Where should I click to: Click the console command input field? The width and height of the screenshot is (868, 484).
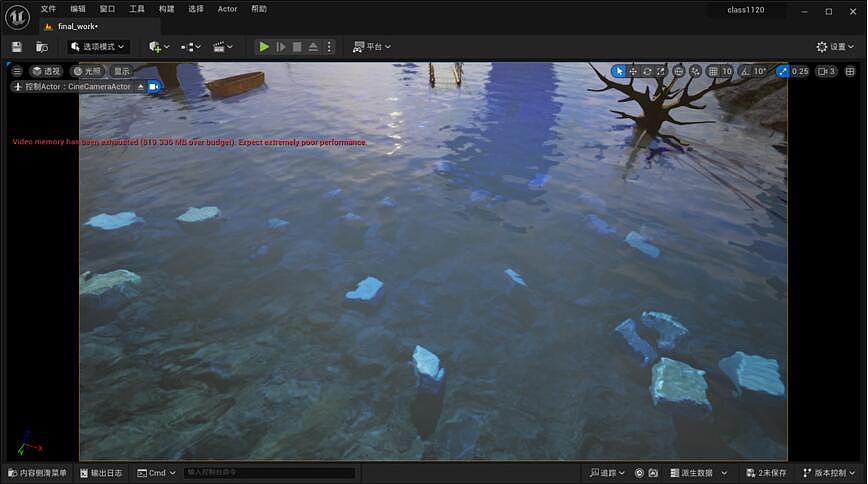269,473
